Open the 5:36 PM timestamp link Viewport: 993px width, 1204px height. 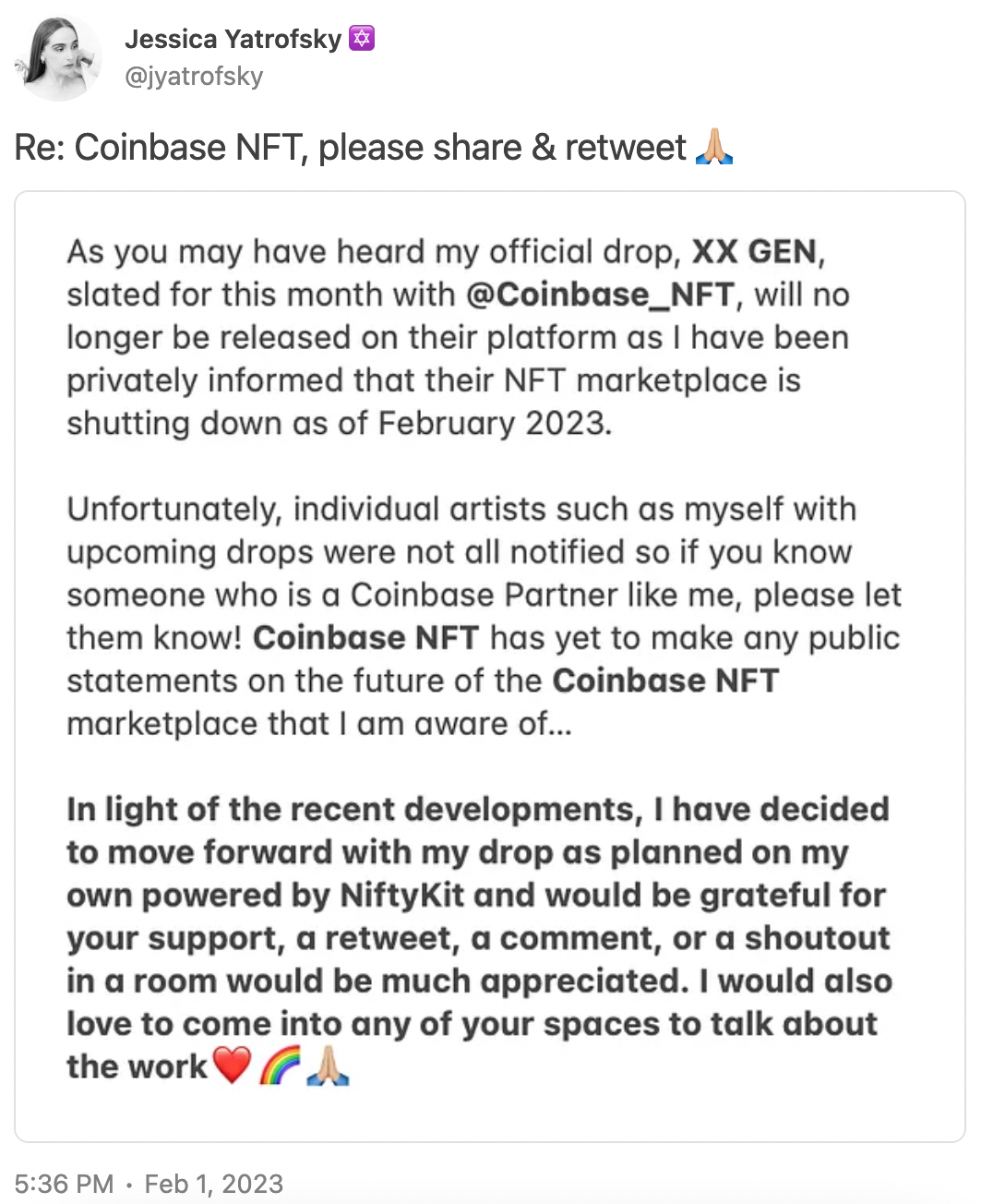[65, 1184]
